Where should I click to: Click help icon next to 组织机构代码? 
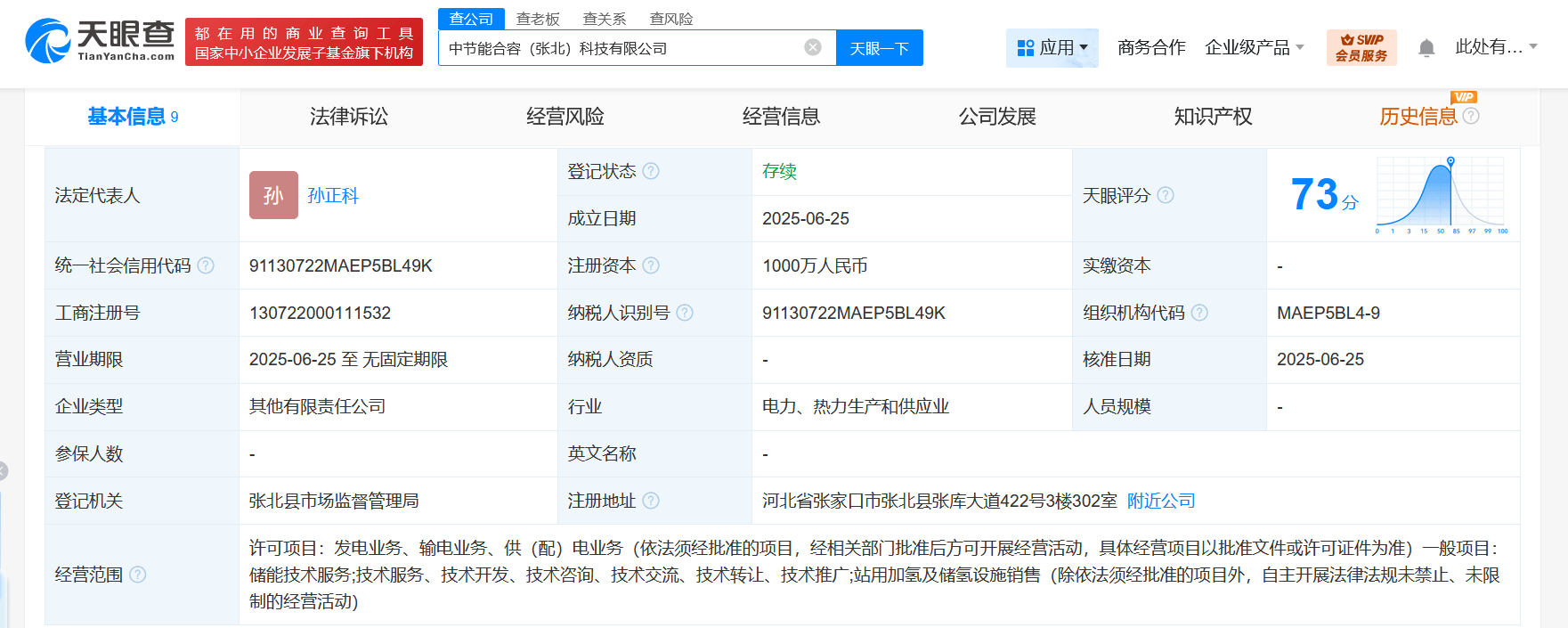[1199, 313]
